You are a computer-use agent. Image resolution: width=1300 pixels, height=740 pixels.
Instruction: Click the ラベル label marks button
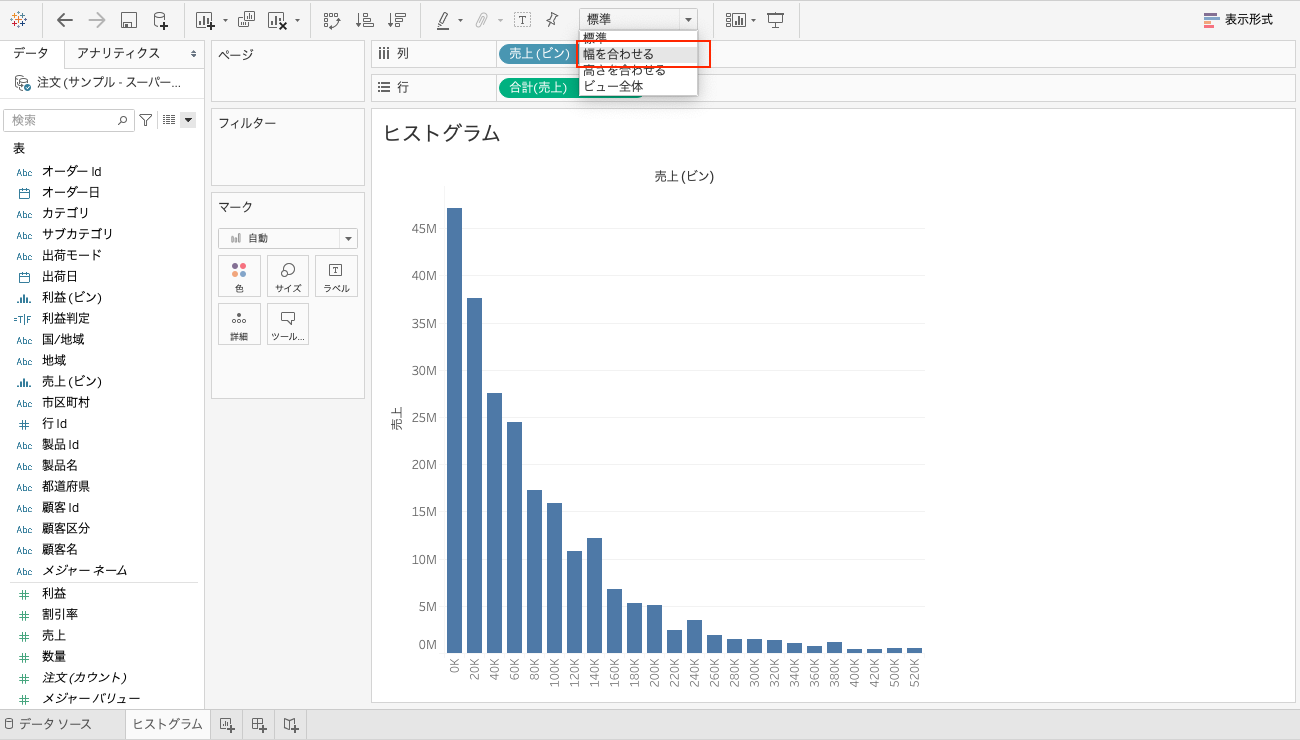(x=336, y=276)
